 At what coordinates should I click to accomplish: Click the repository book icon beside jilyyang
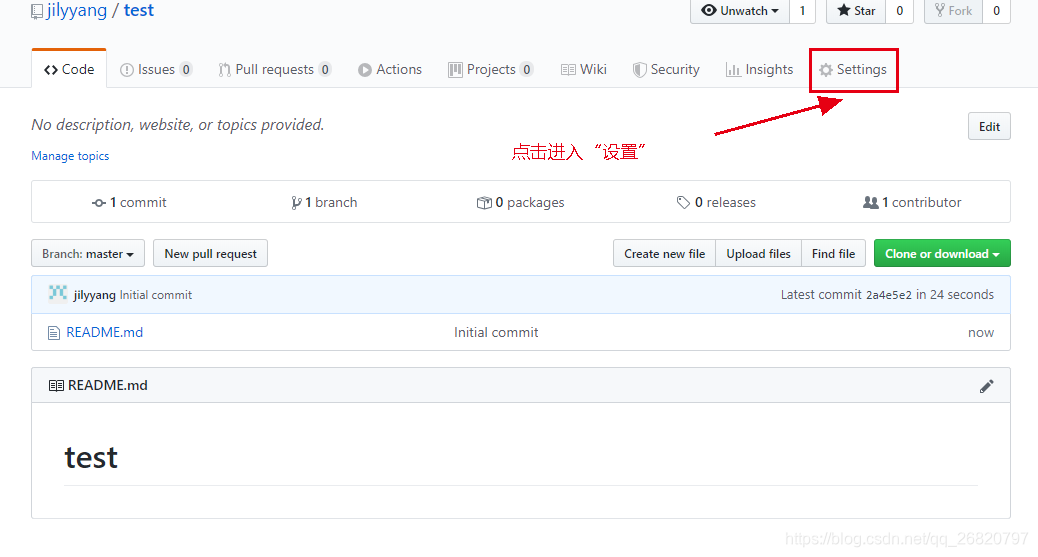coord(37,11)
